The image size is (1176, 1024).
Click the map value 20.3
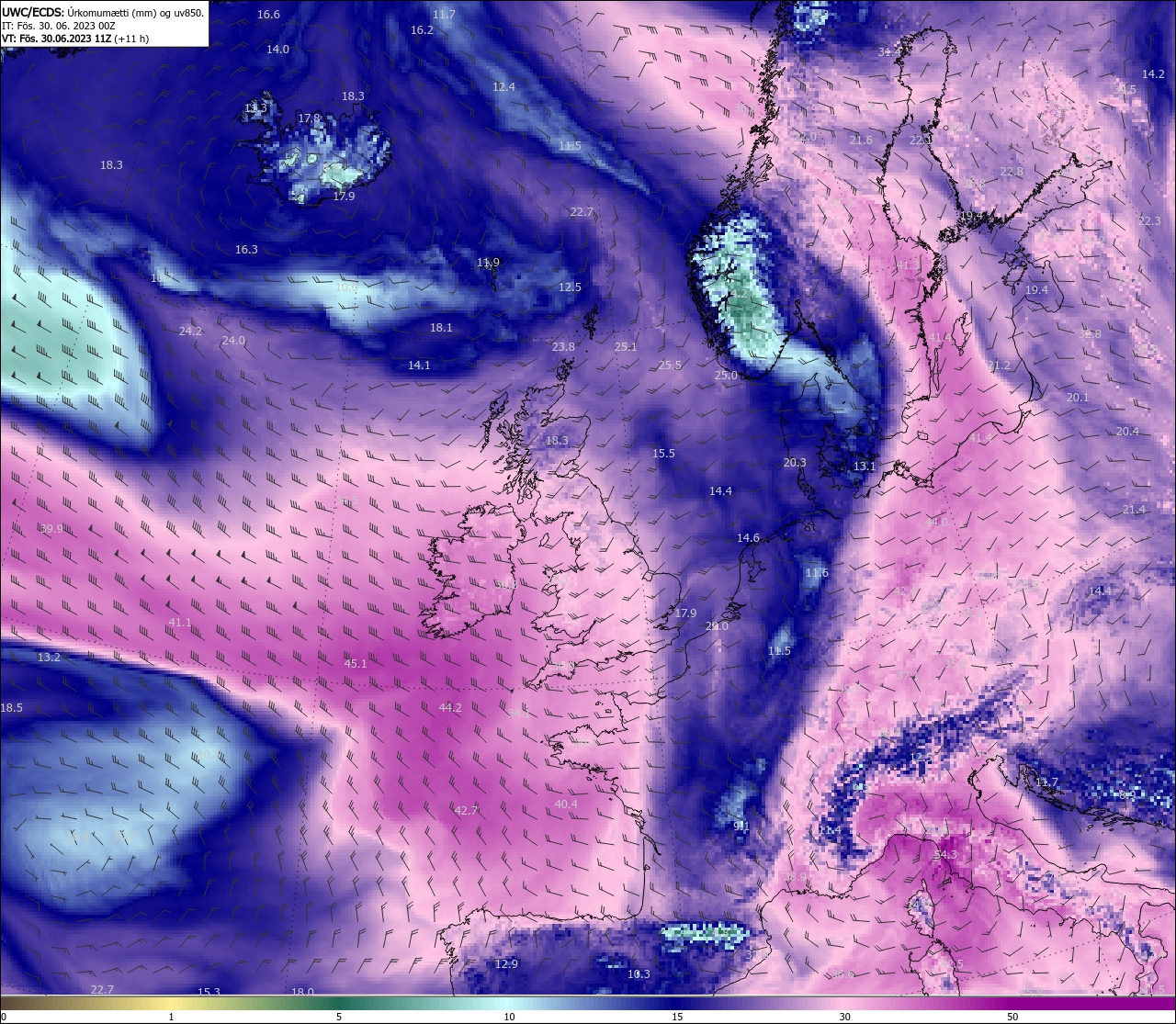click(x=795, y=462)
